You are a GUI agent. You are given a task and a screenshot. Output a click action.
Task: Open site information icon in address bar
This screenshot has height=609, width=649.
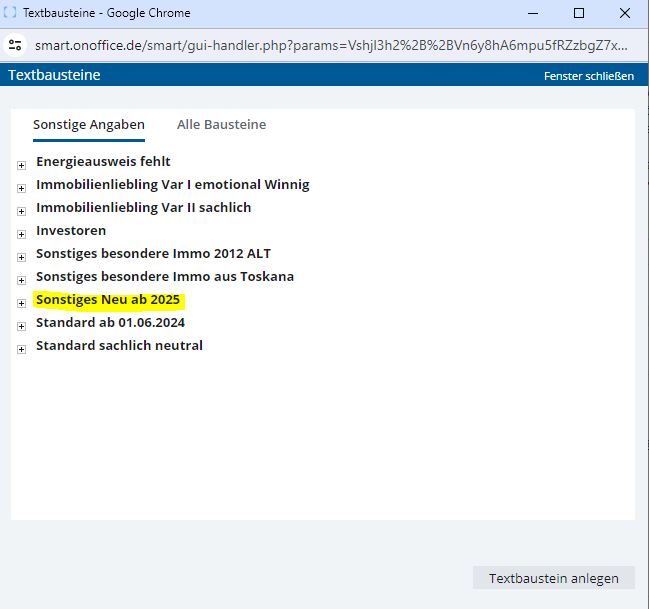tap(15, 45)
